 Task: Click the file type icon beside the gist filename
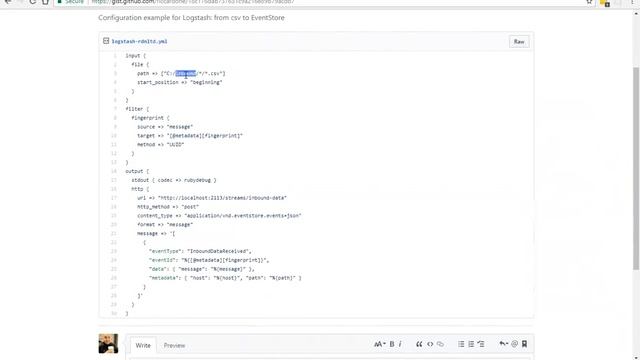pyautogui.click(x=106, y=41)
